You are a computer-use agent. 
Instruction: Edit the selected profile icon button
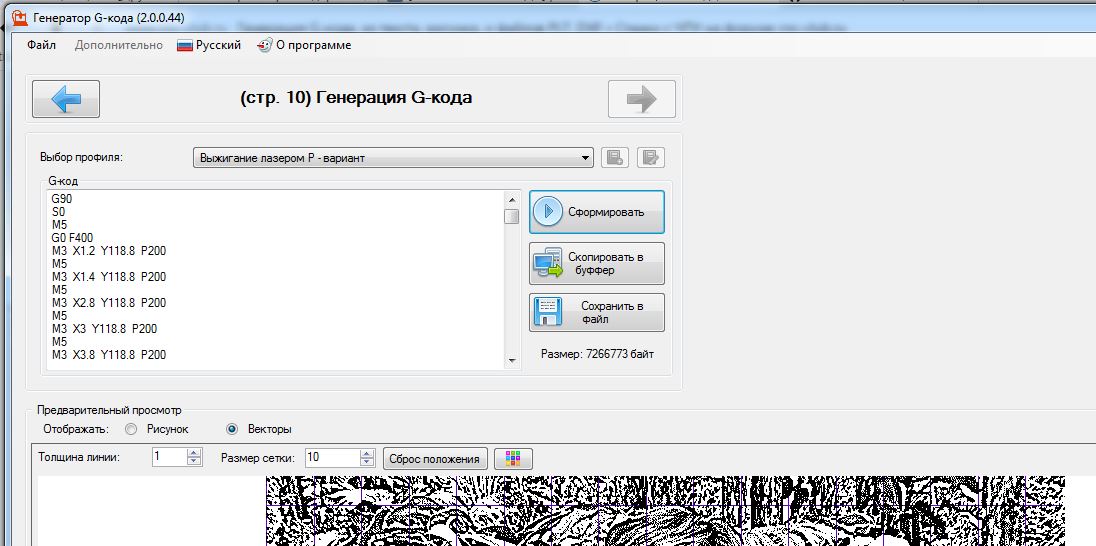(x=650, y=157)
